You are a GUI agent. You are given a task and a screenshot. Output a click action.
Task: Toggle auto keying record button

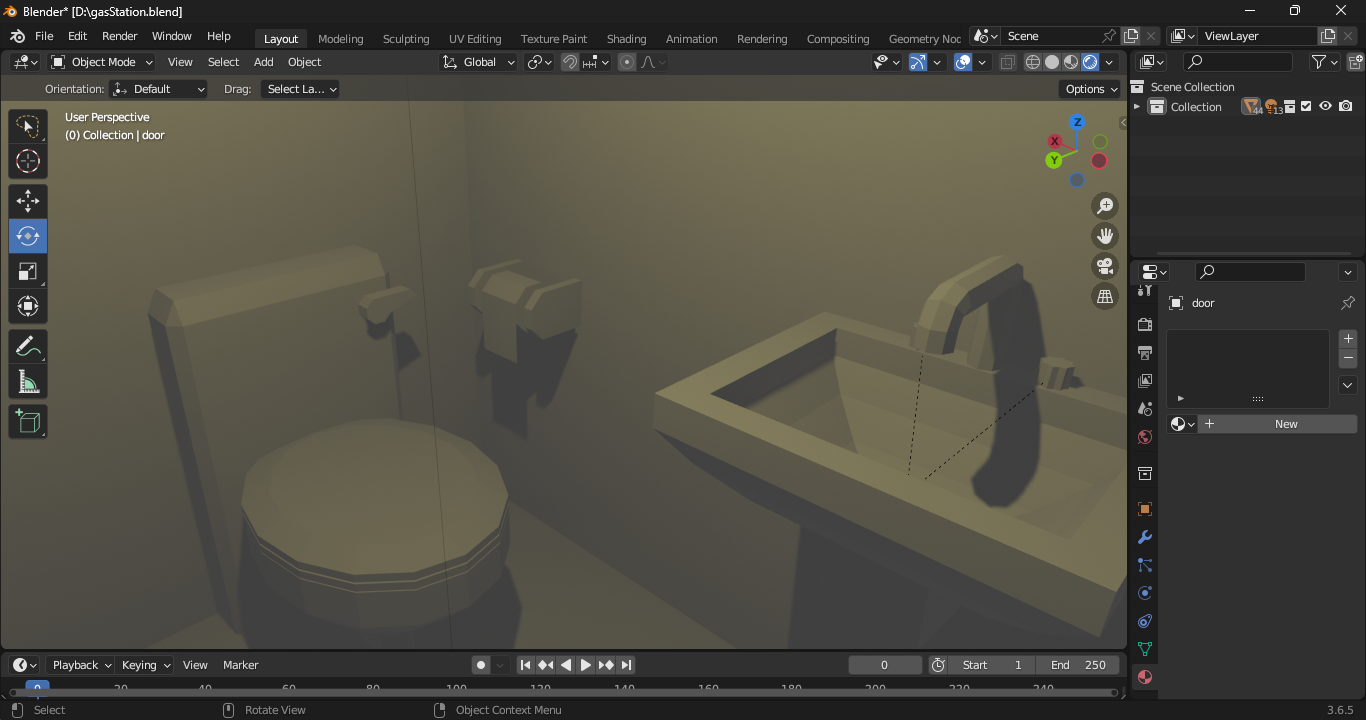point(481,665)
